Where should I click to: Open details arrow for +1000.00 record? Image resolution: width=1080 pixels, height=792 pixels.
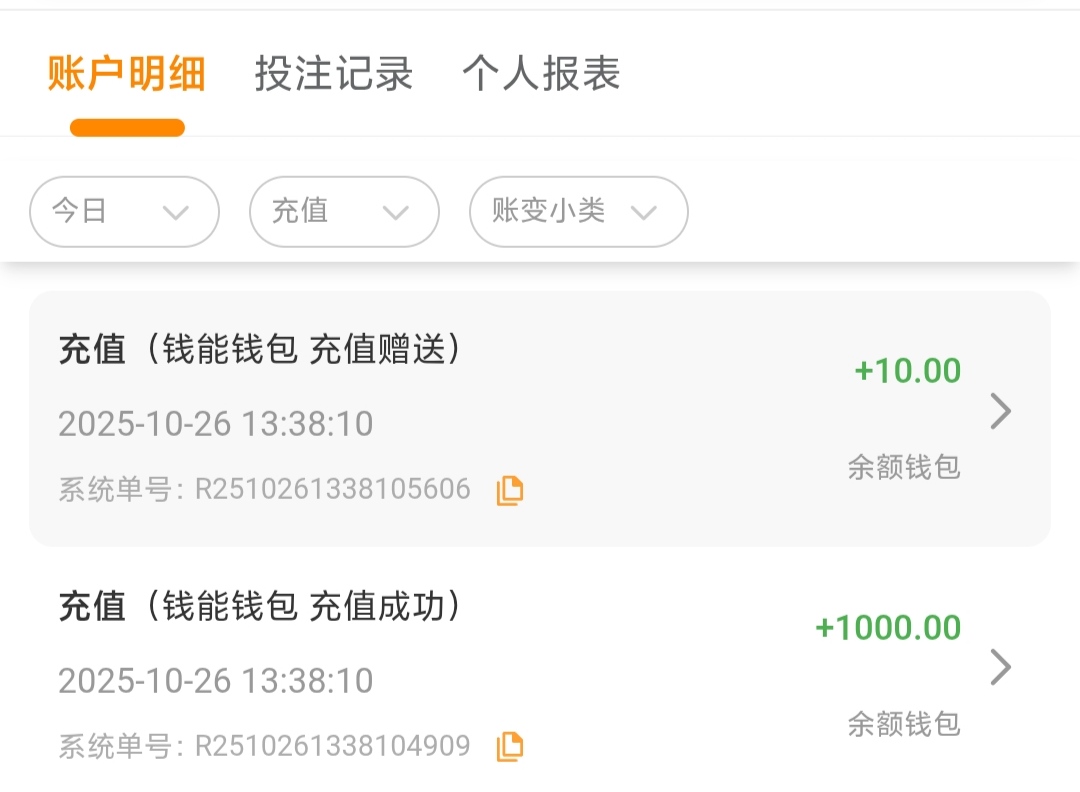click(1000, 668)
